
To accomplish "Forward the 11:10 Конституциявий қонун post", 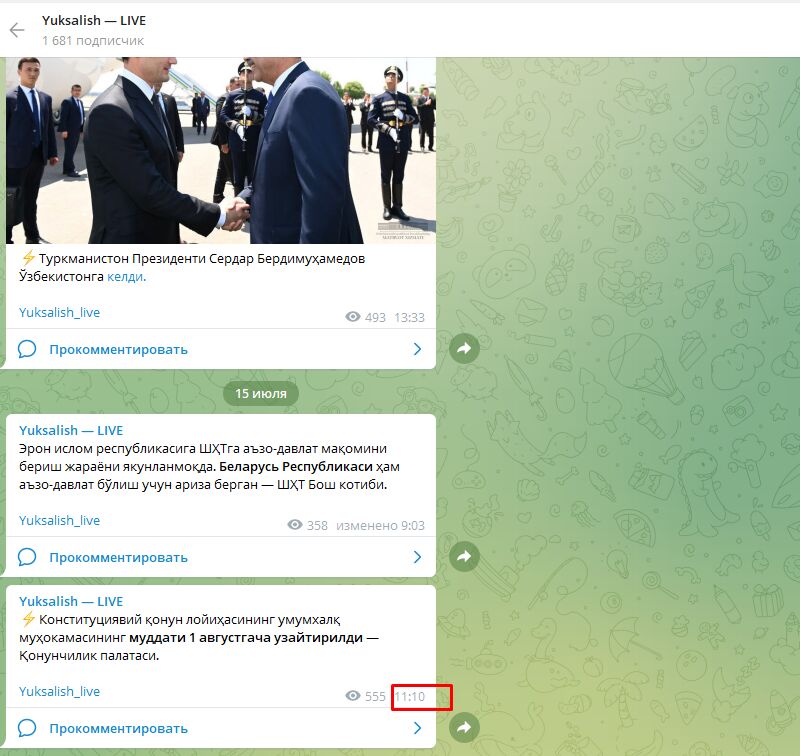I will pyautogui.click(x=464, y=727).
